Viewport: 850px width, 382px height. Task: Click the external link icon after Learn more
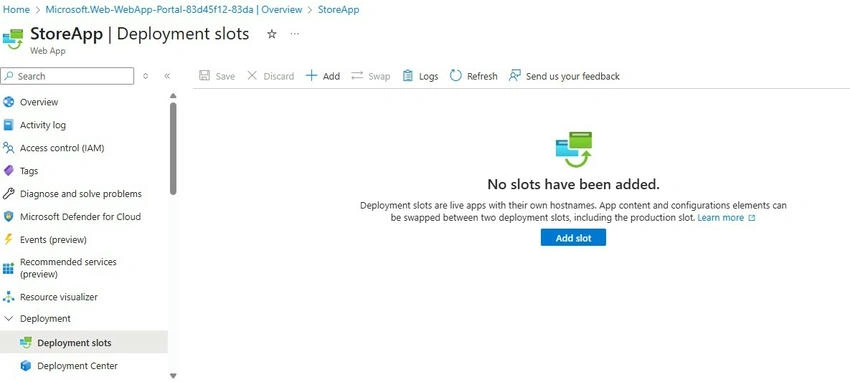[751, 218]
